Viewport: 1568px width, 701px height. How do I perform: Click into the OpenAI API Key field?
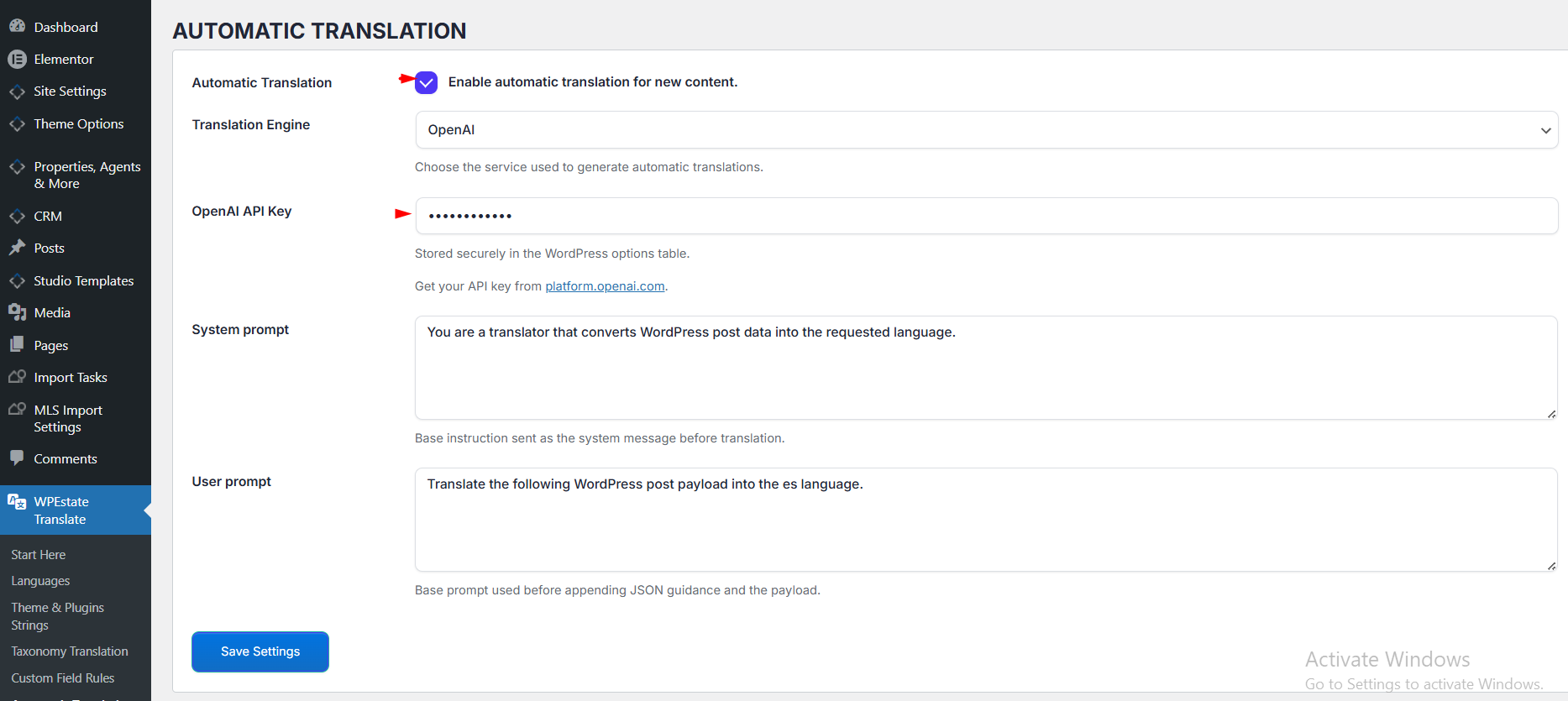tap(987, 216)
